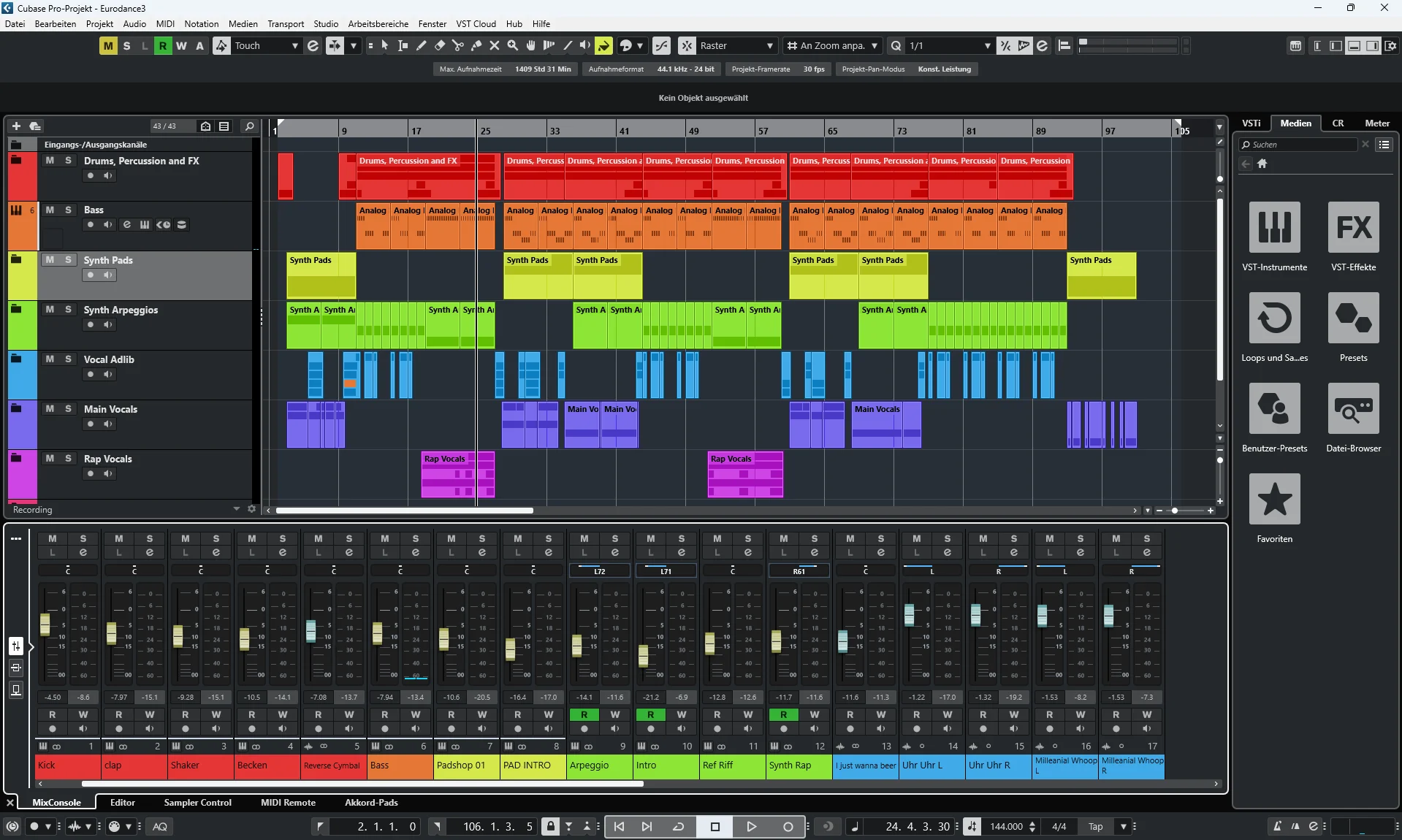Image resolution: width=1402 pixels, height=840 pixels.
Task: Expand the Tap tempo dropdown arrow
Action: tap(1123, 827)
